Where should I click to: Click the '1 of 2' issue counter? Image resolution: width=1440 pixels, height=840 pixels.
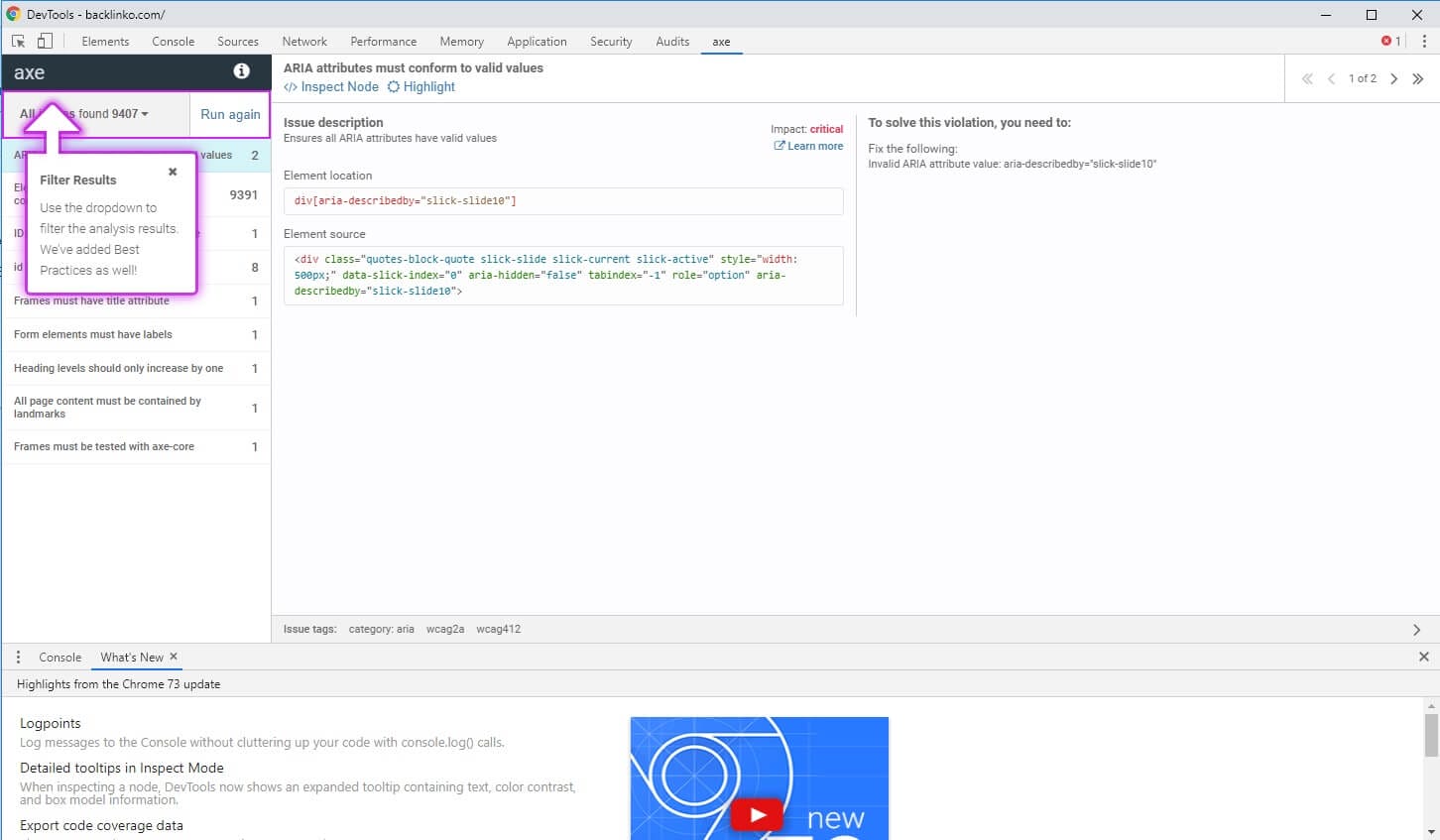point(1362,78)
